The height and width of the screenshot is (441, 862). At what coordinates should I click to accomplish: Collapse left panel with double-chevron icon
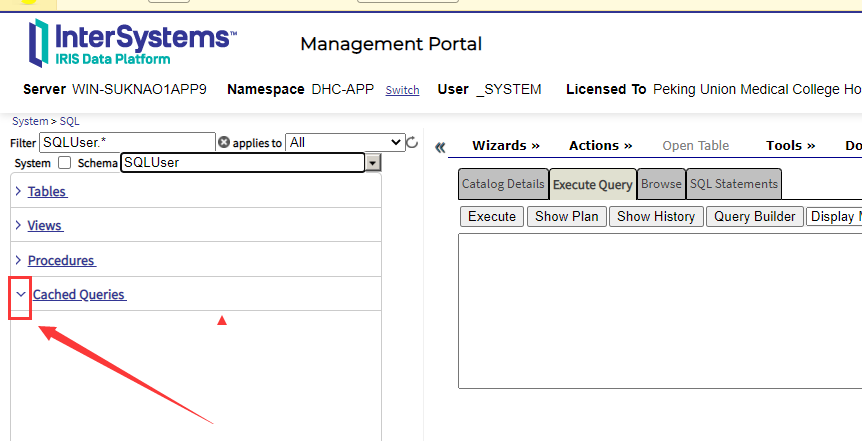coord(440,146)
